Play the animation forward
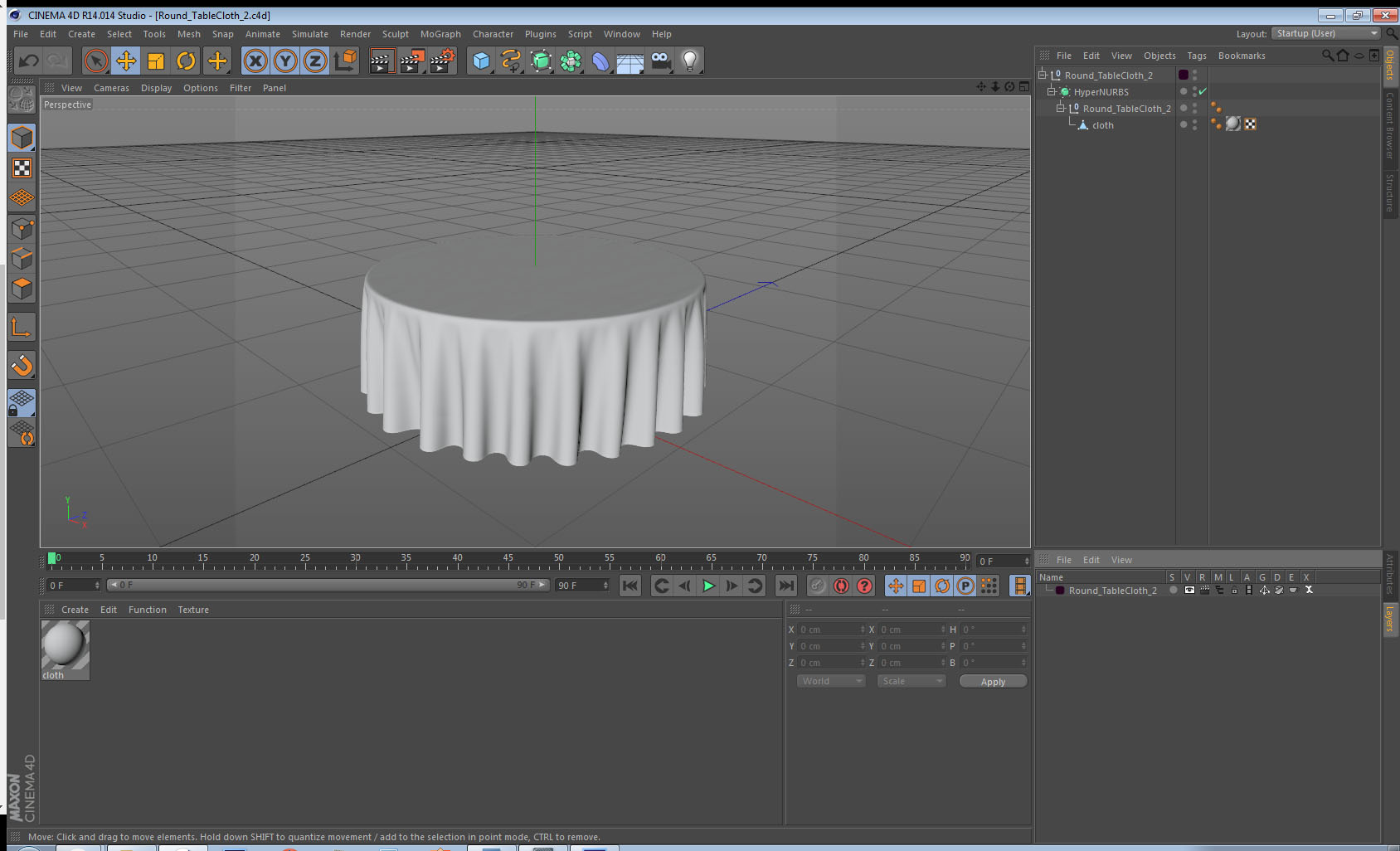 (708, 586)
